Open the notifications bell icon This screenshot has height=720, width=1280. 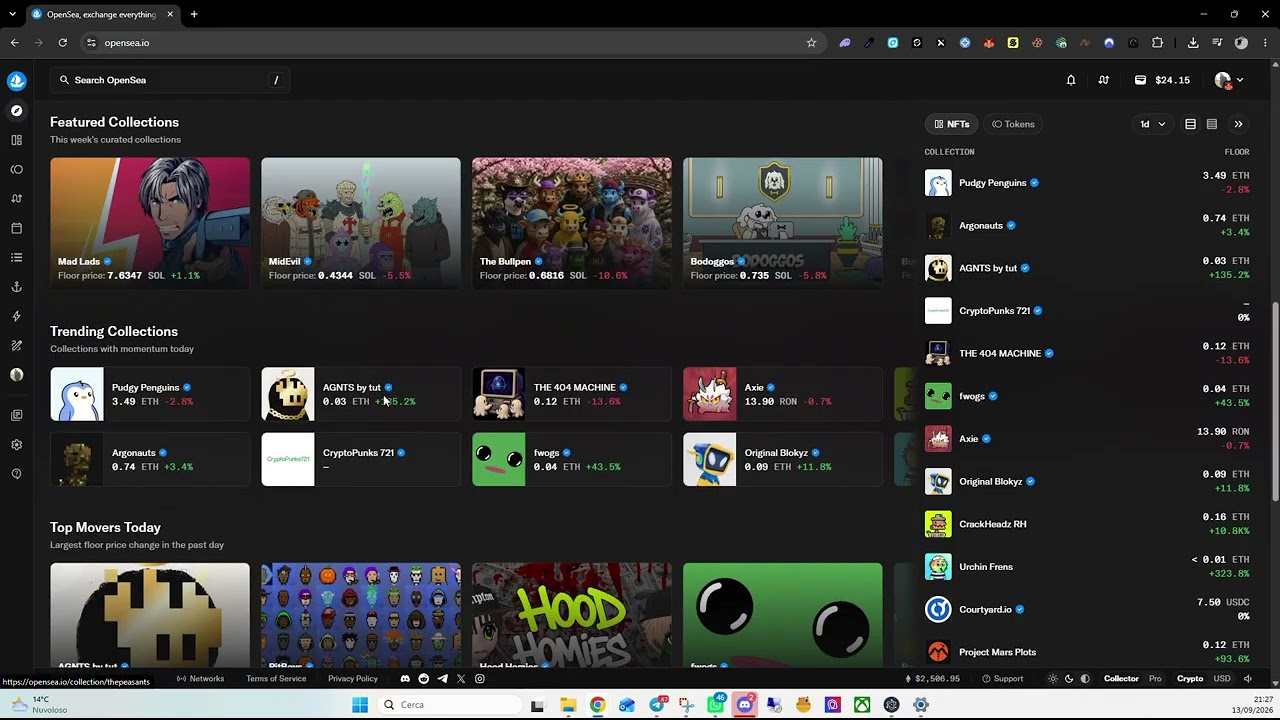pyautogui.click(x=1071, y=80)
